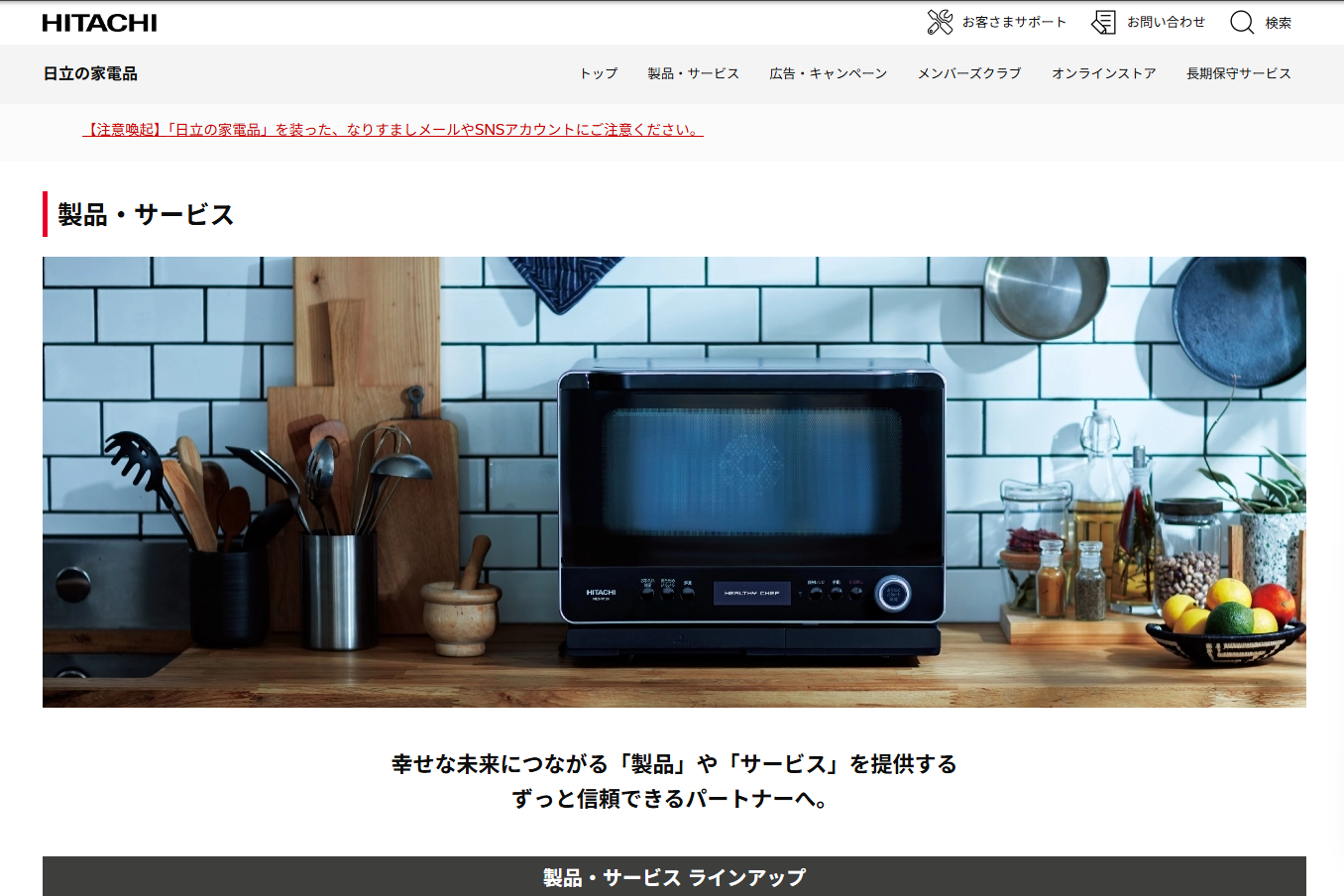Click the search magnifying glass icon

point(1242,22)
